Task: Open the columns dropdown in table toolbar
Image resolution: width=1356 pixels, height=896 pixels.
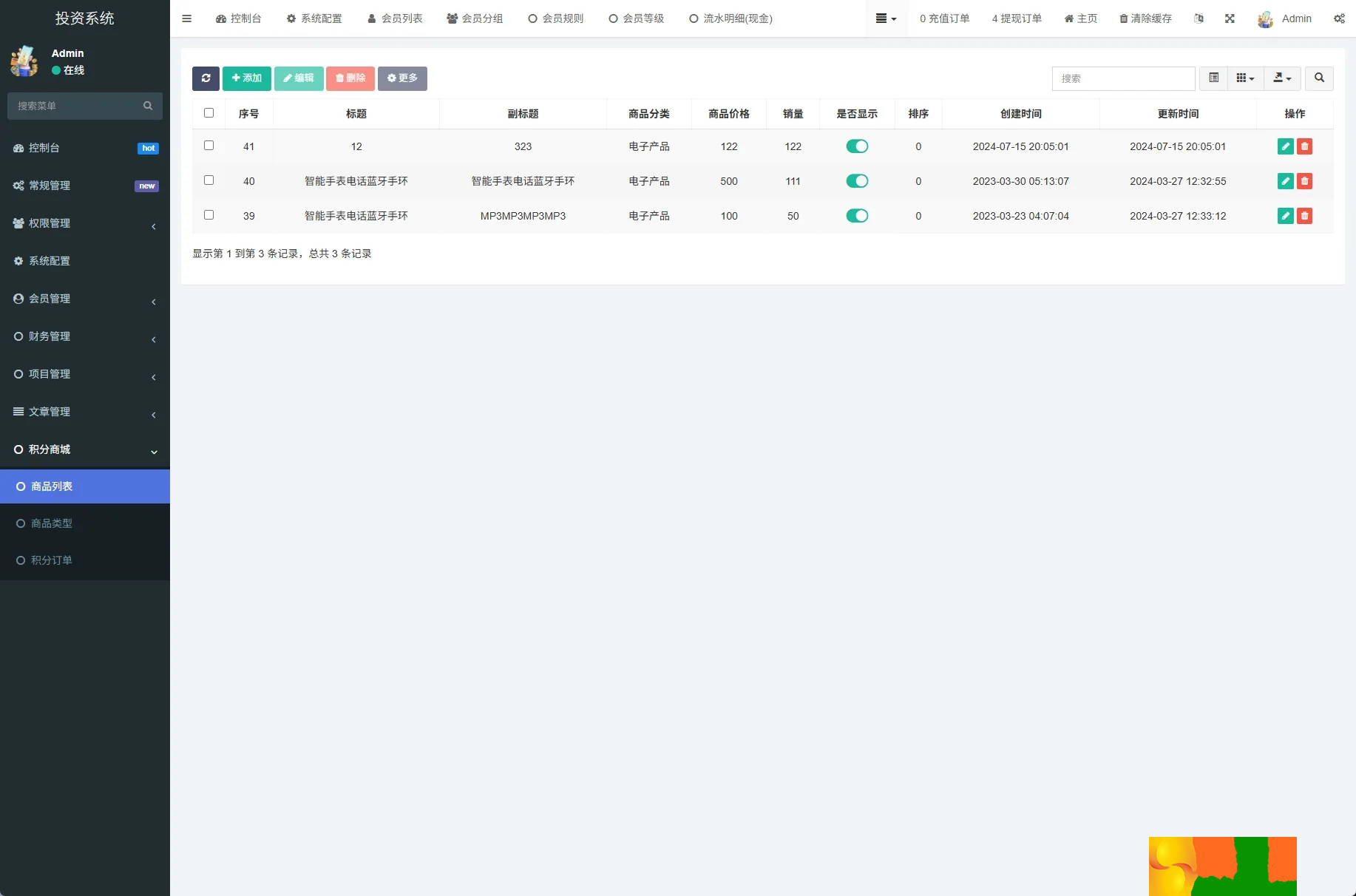Action: pyautogui.click(x=1245, y=78)
